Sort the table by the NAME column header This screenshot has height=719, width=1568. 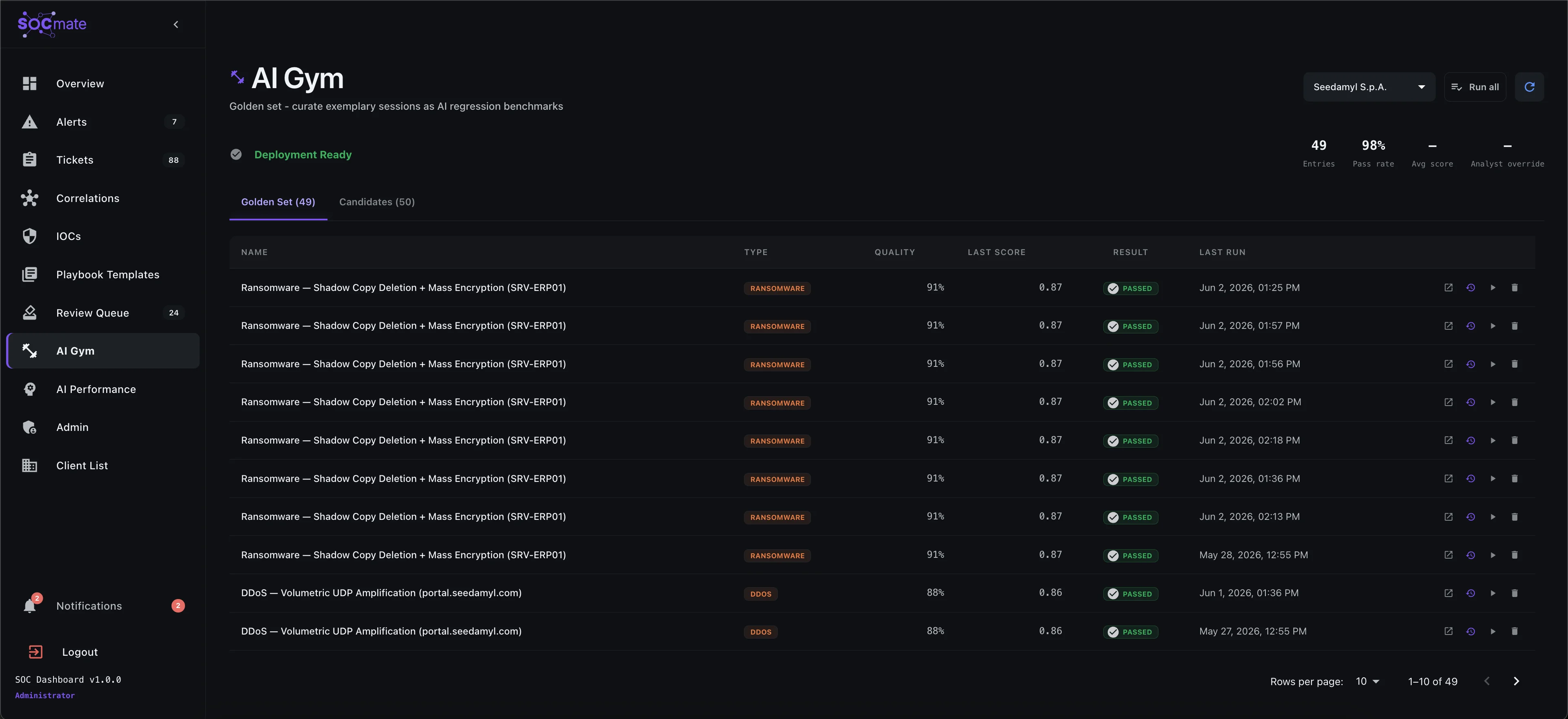tap(254, 252)
